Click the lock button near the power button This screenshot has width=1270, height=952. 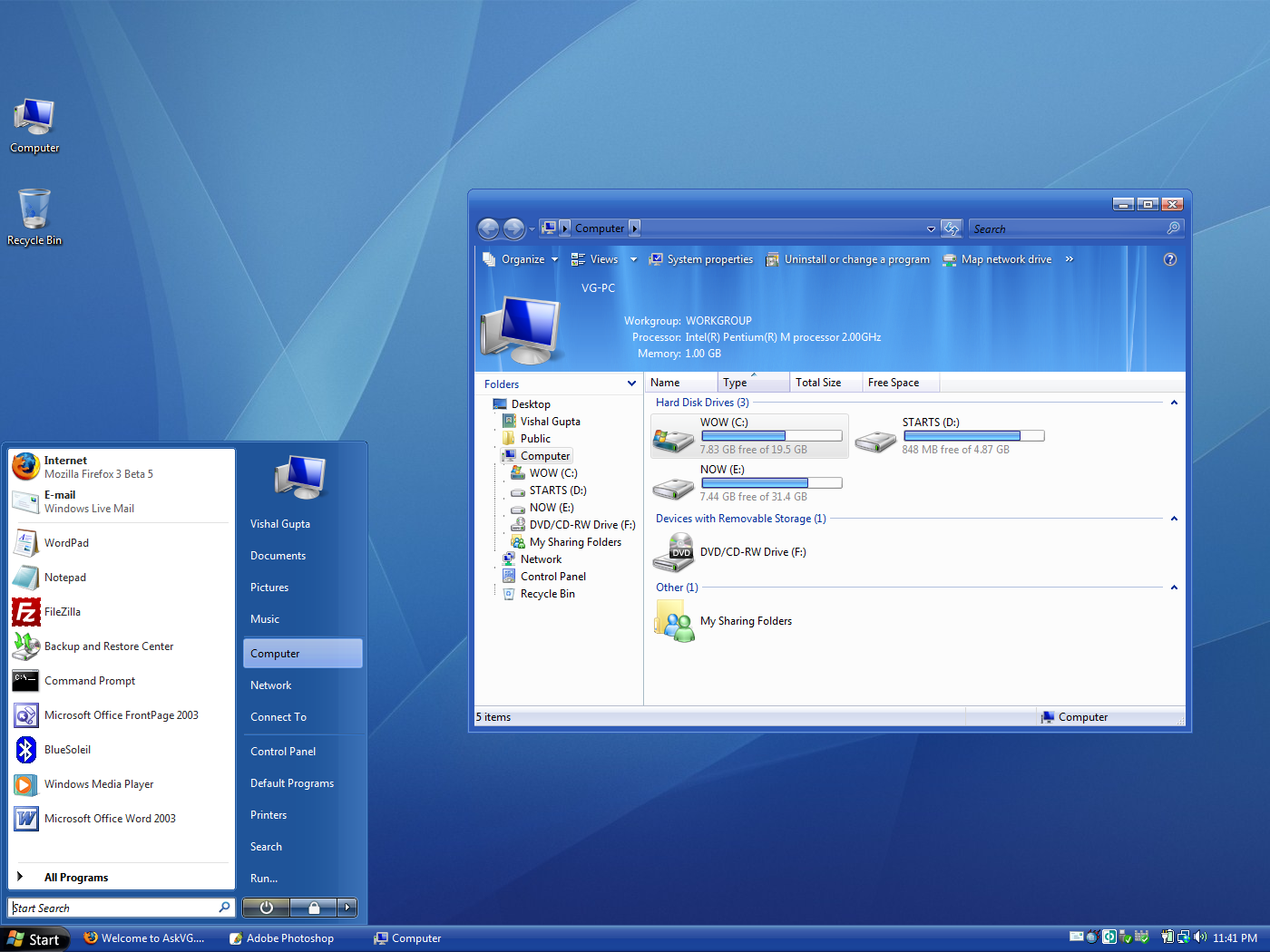click(x=313, y=907)
